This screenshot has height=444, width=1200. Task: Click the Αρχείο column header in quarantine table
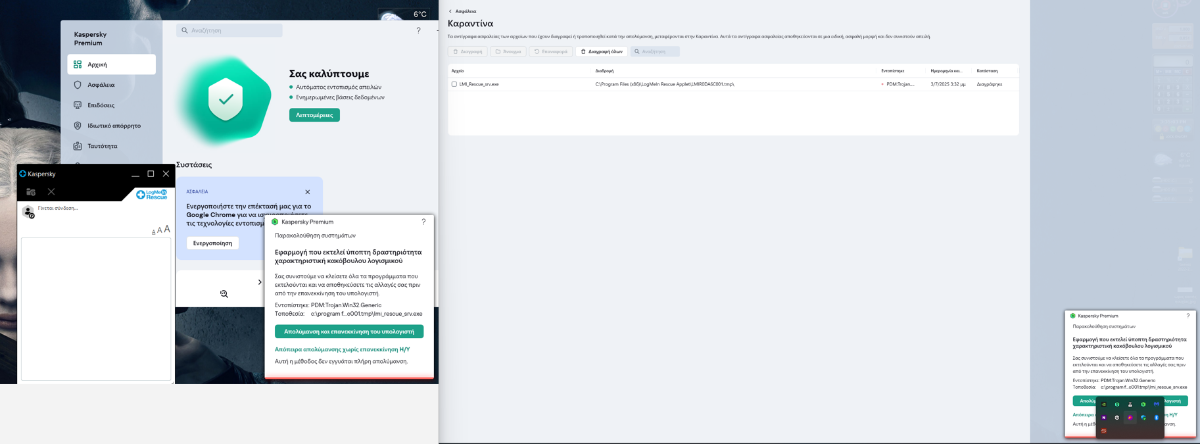click(458, 71)
